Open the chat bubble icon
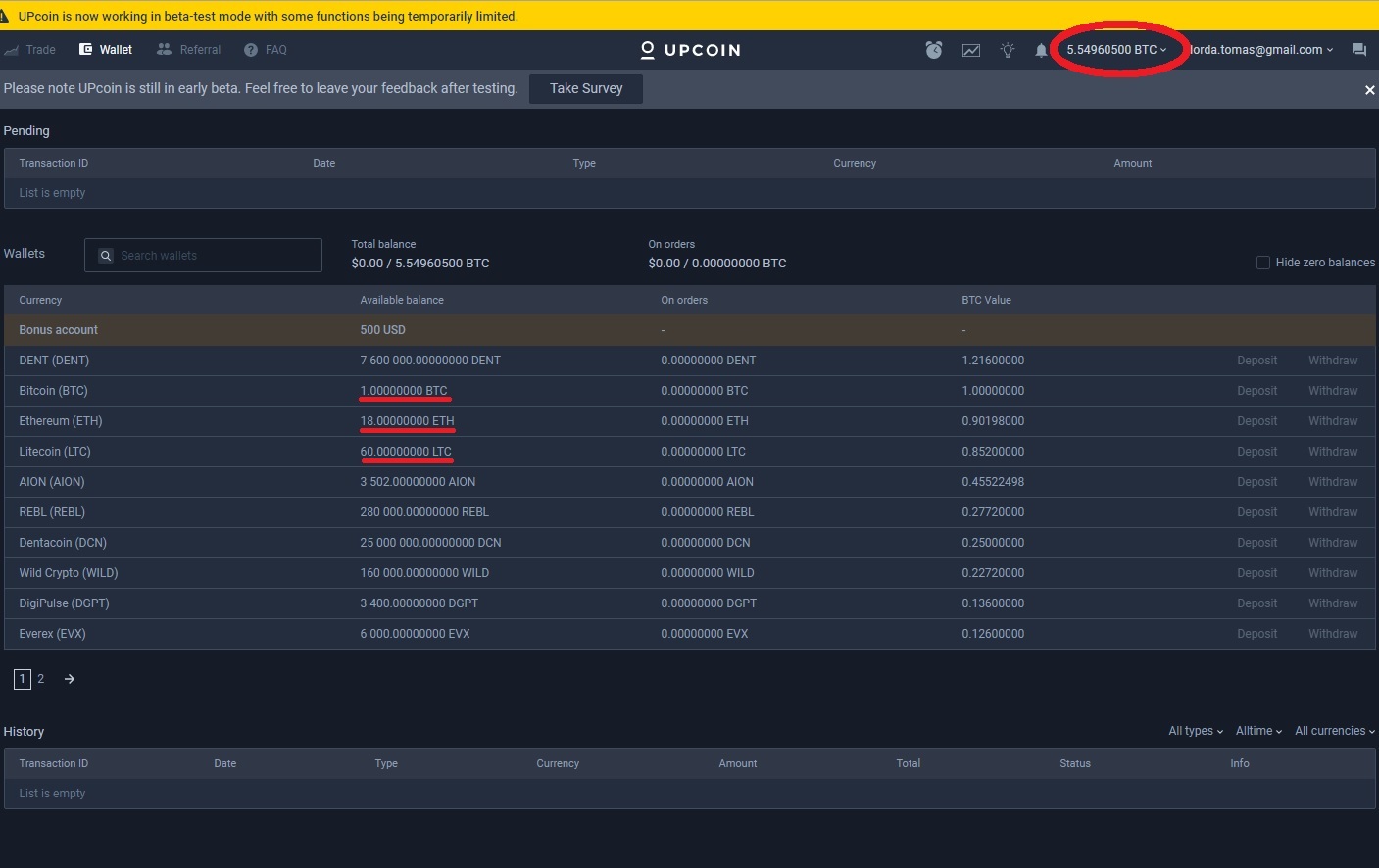This screenshot has width=1379, height=868. [1359, 50]
